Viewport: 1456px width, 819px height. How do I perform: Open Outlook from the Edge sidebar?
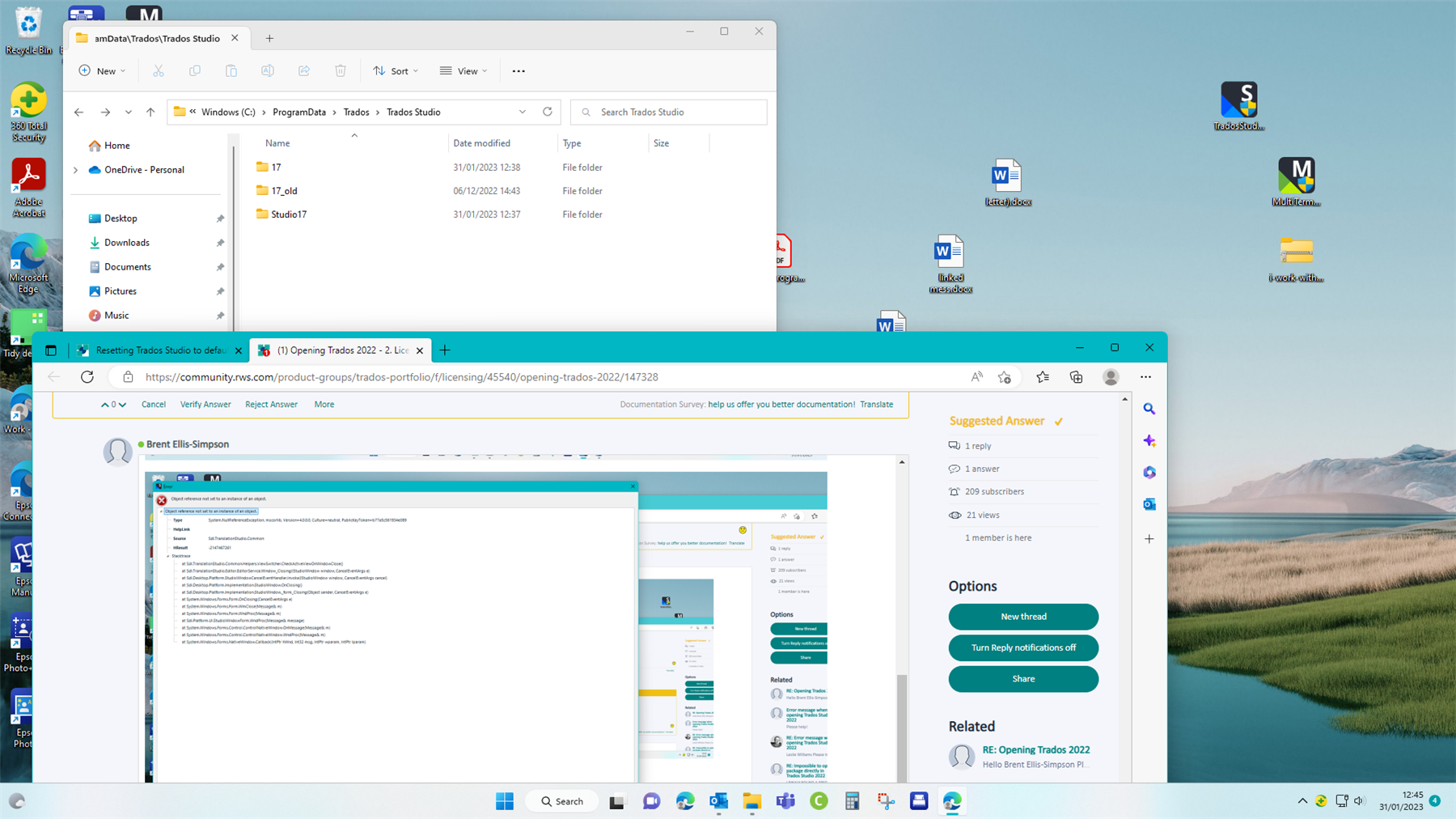[1149, 503]
